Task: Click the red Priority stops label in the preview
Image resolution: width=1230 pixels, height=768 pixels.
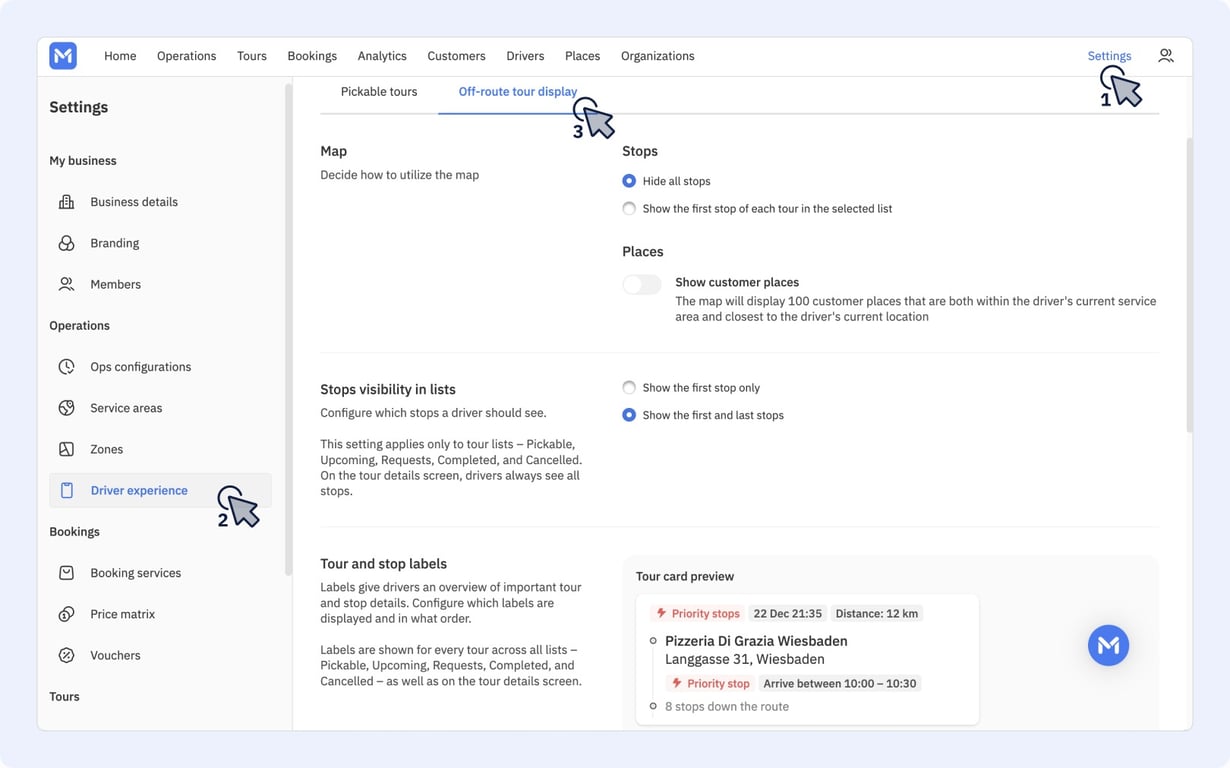Action: [x=697, y=614]
